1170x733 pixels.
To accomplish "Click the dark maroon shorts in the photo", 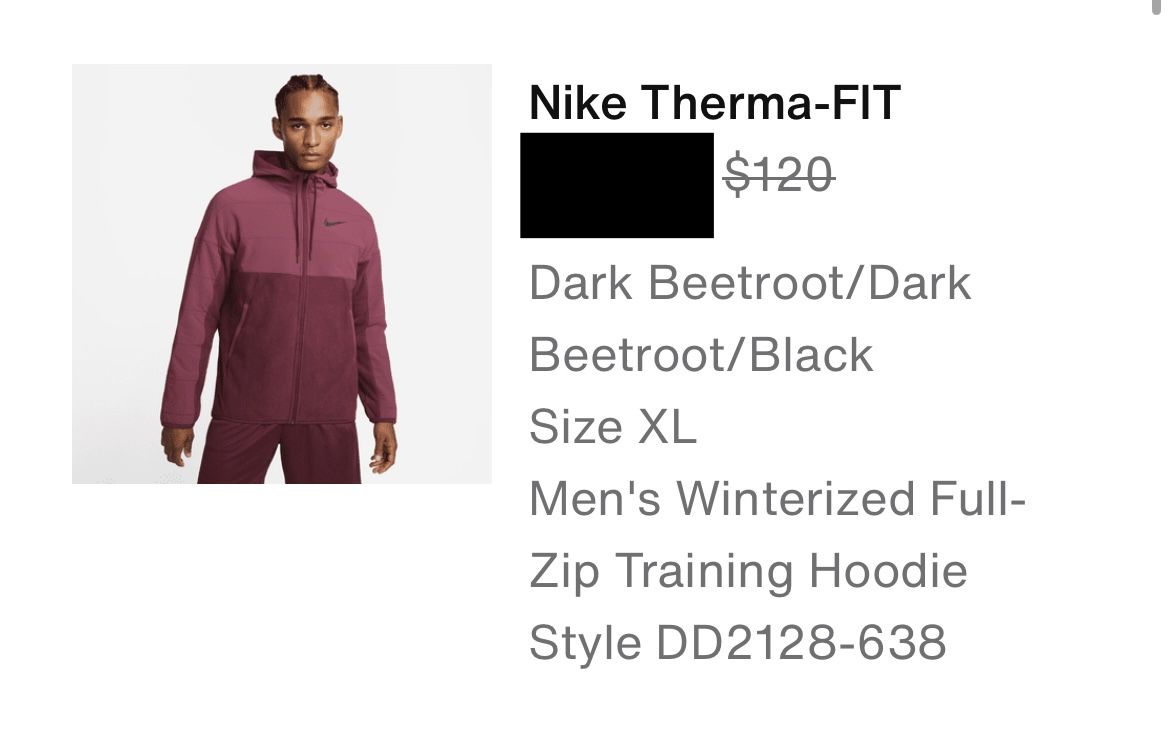I will tap(280, 452).
